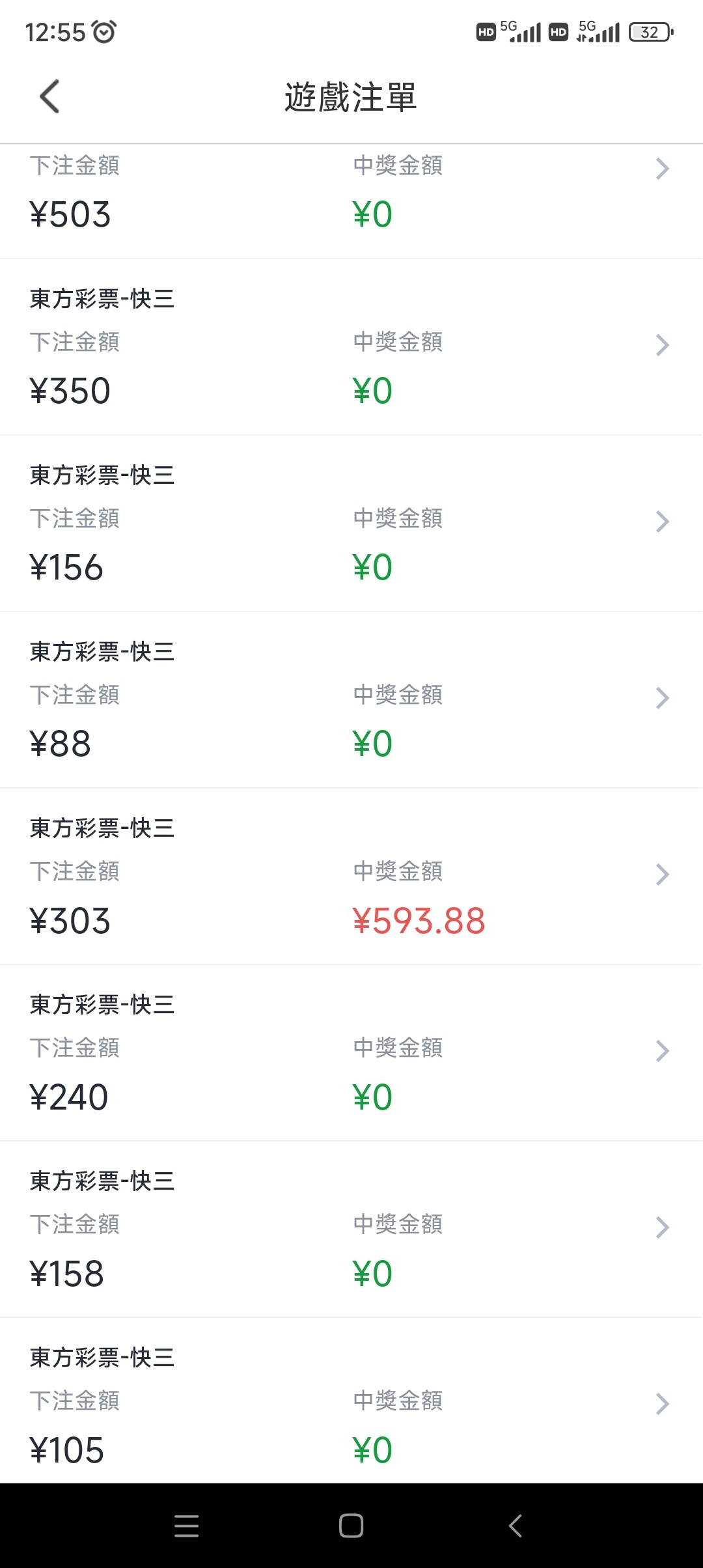703x1568 pixels.
Task: Open chevron for the ¥88 bet
Action: click(662, 698)
